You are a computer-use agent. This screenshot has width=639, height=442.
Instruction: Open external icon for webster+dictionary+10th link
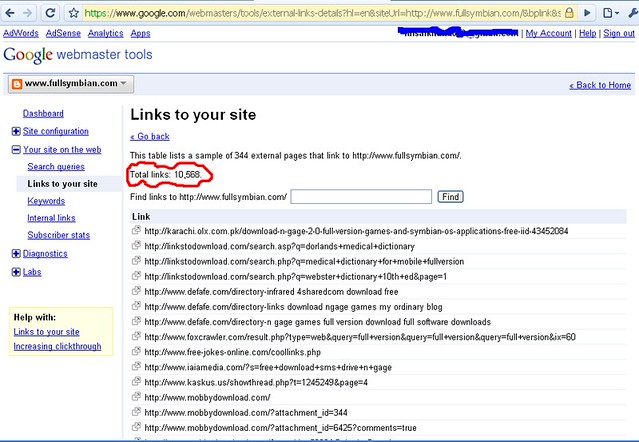click(136, 276)
